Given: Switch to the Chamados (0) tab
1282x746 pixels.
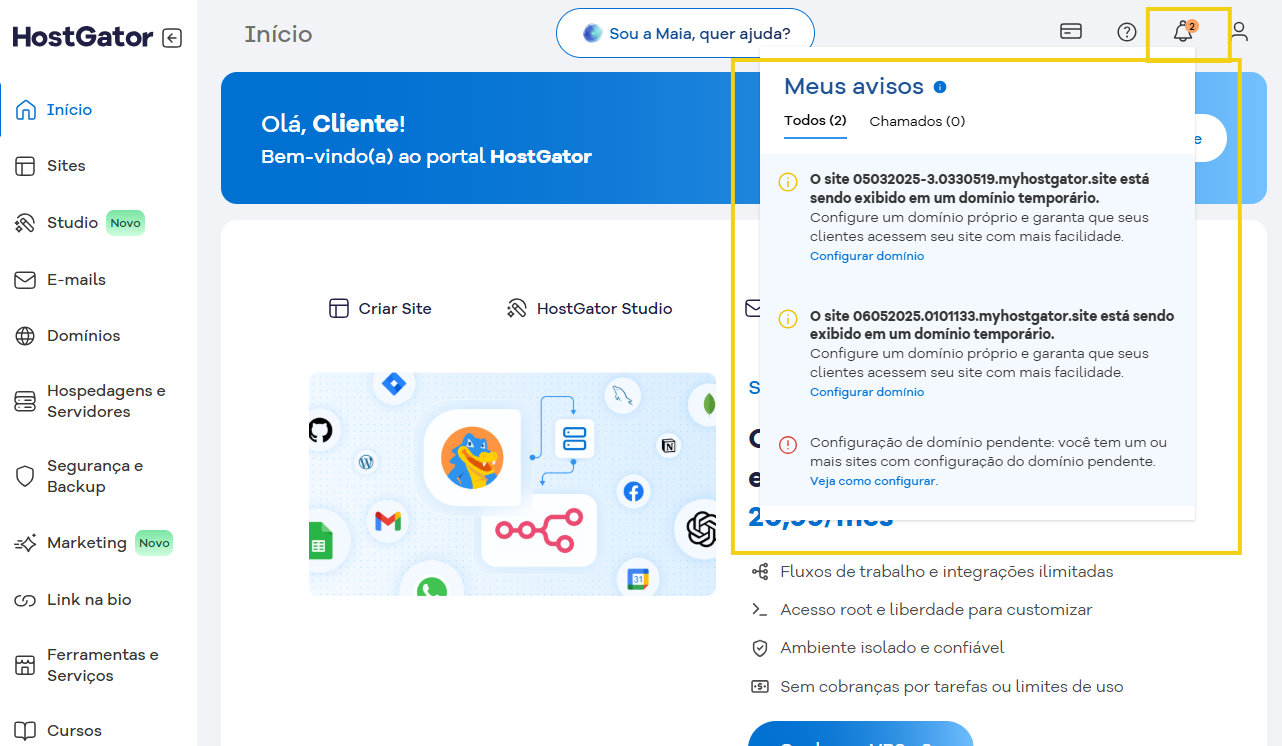Looking at the screenshot, I should (917, 121).
